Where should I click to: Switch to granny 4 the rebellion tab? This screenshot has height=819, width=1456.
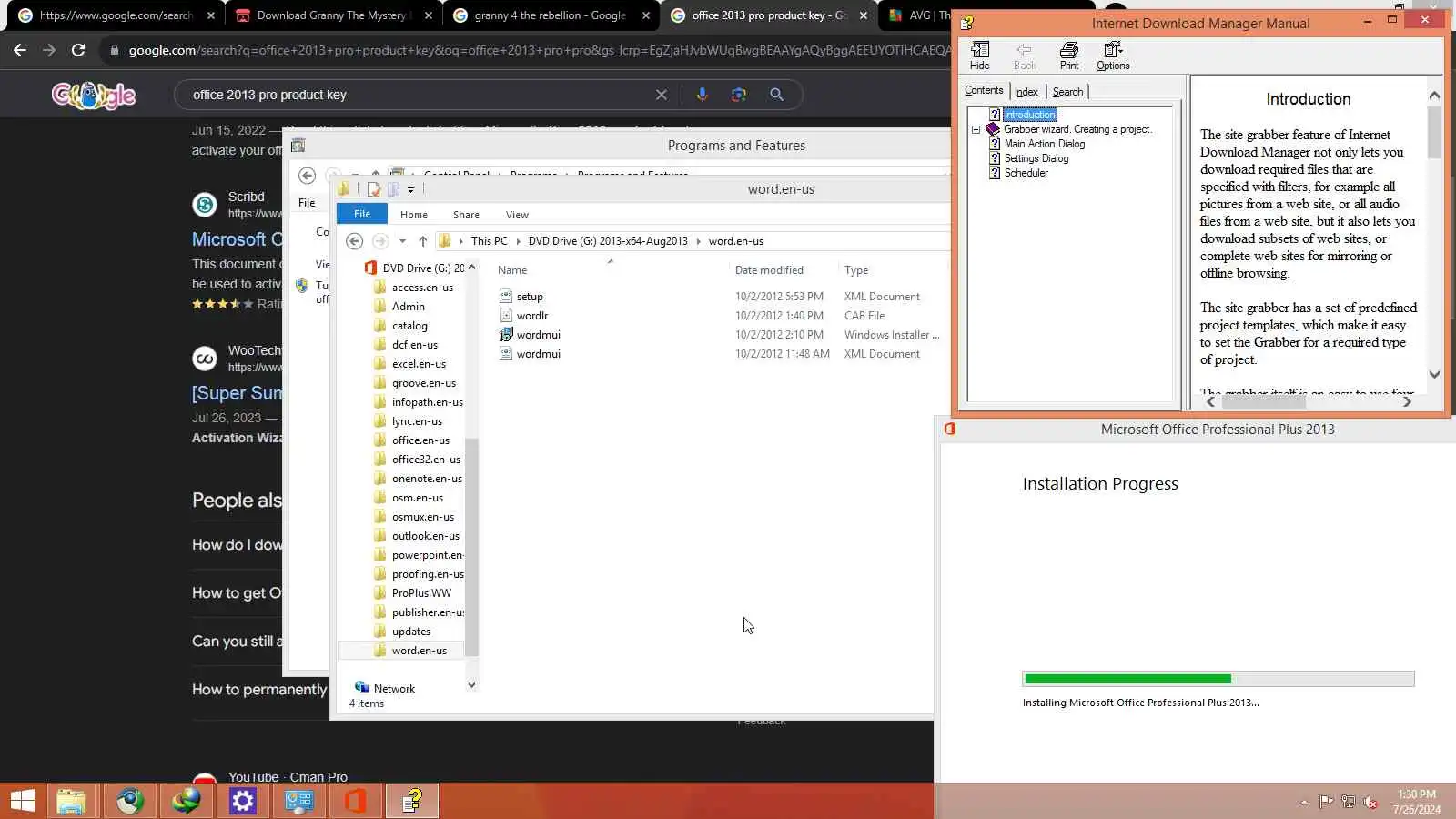tap(551, 15)
